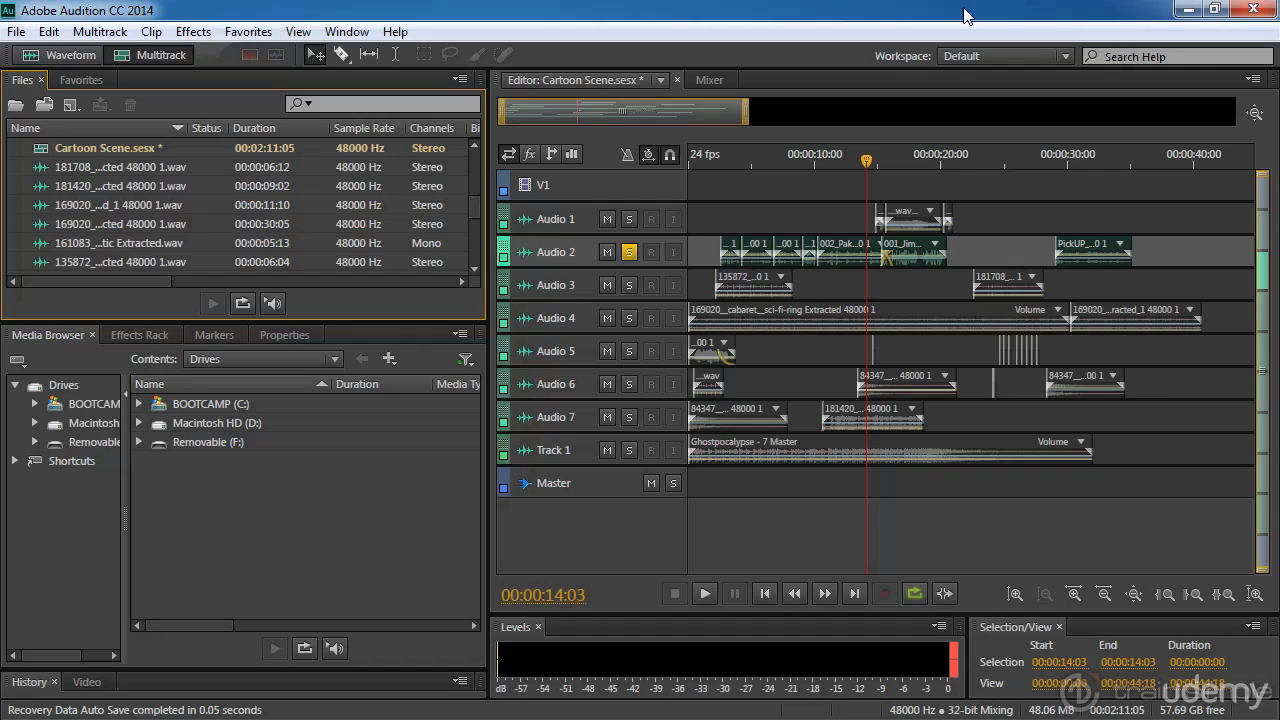This screenshot has height=720, width=1280.
Task: Switch to the Mixer tab
Action: point(709,80)
